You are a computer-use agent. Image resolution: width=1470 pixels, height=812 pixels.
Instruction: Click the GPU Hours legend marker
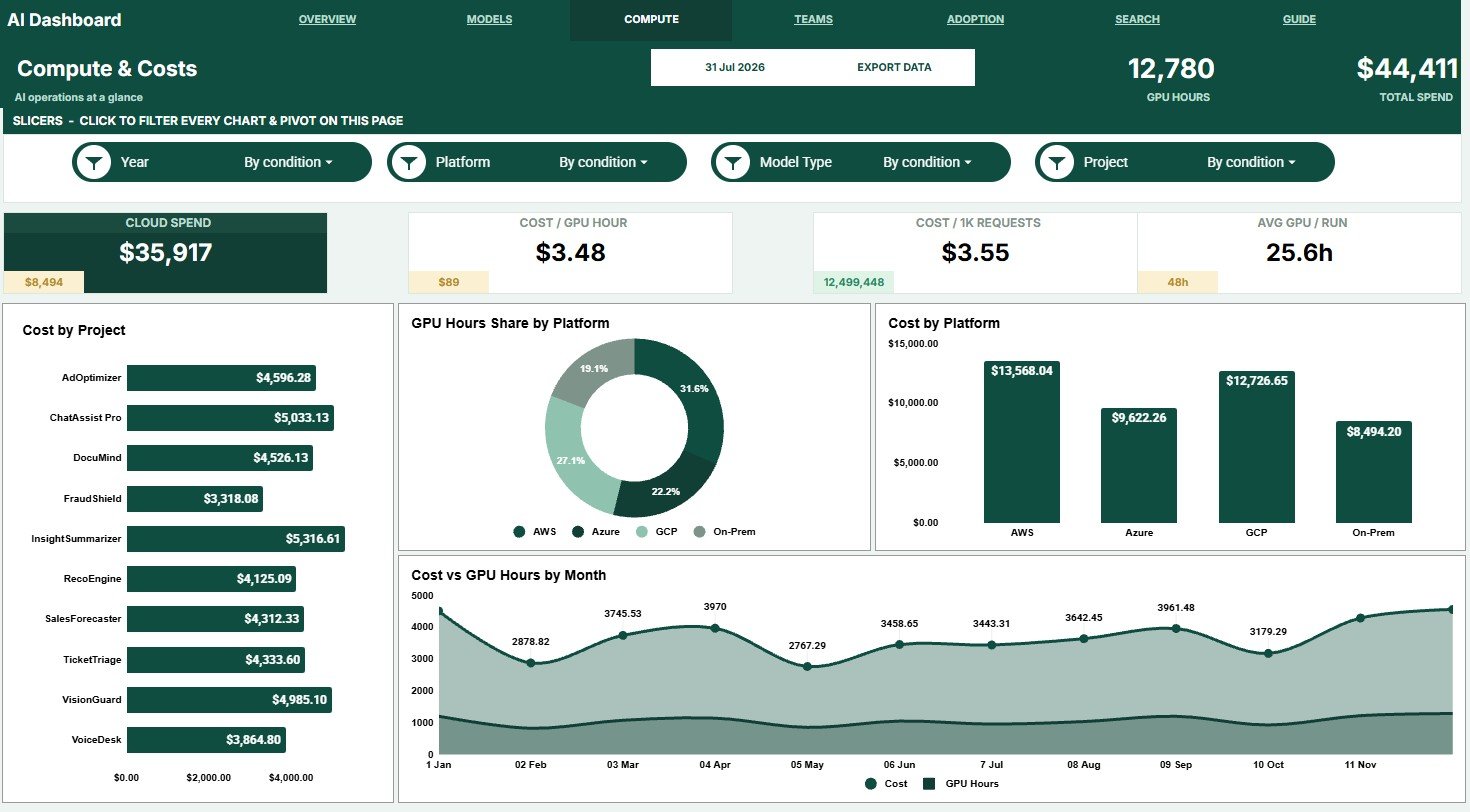click(x=929, y=784)
